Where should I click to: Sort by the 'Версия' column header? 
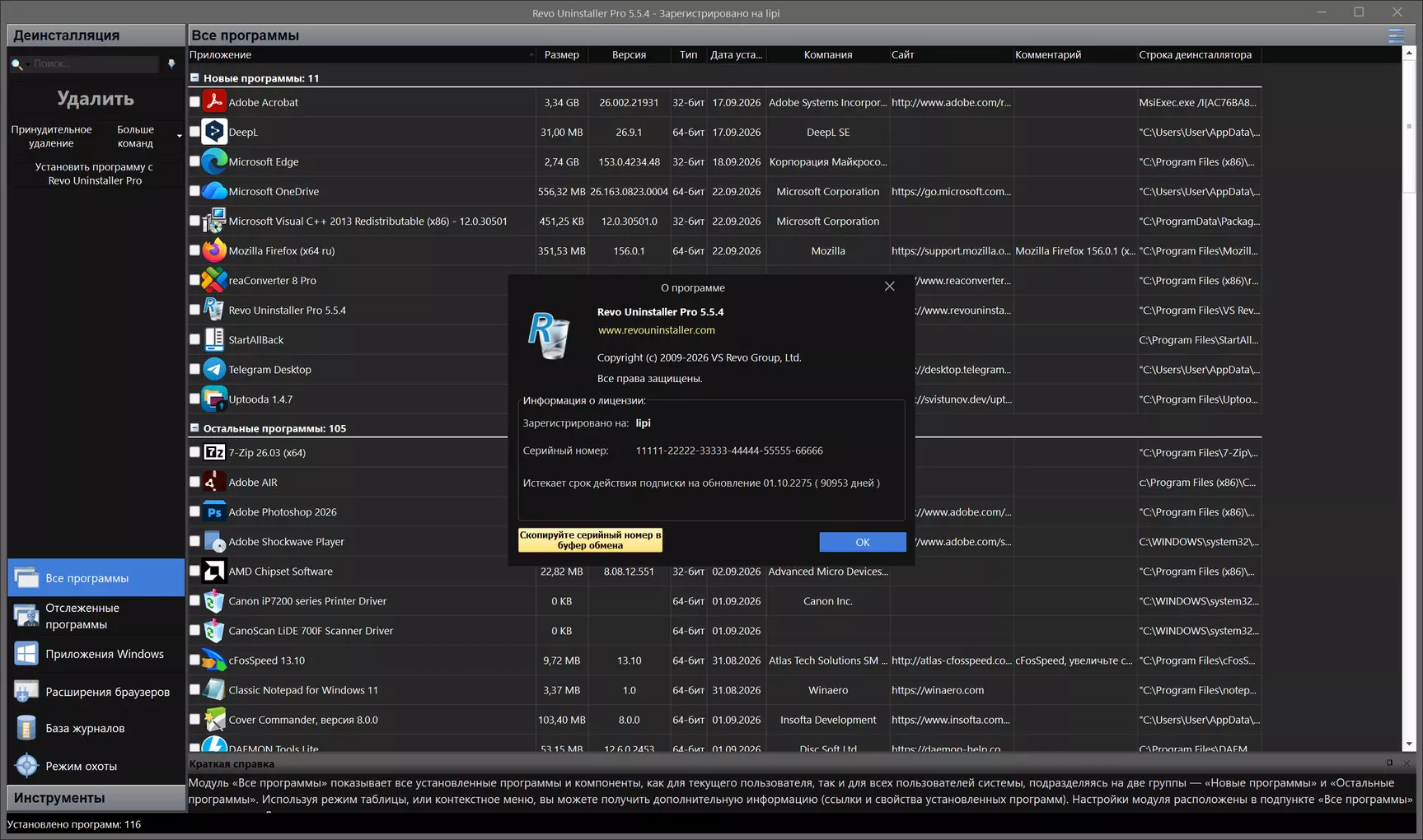click(x=629, y=54)
